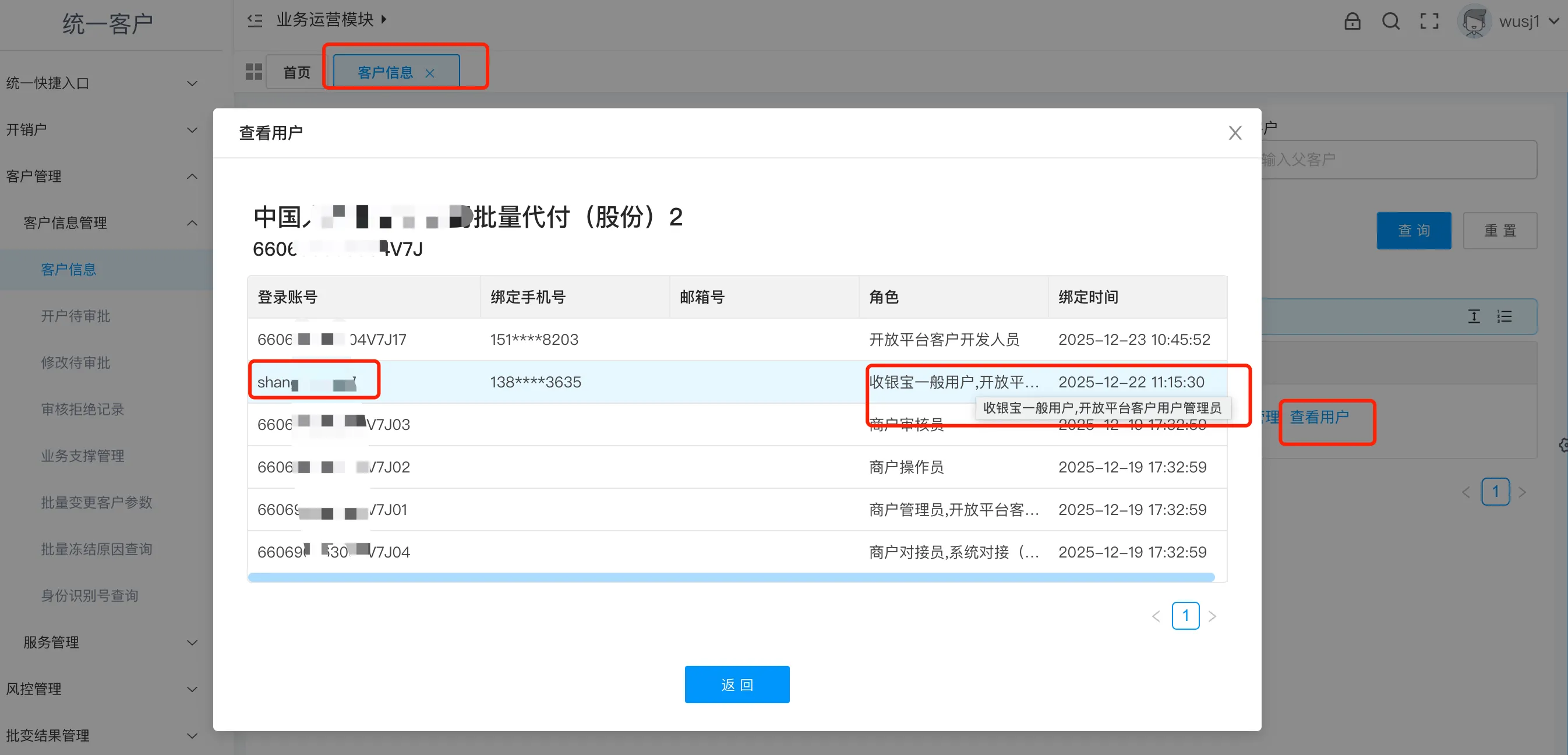The image size is (1568, 755).
Task: Close the 查看用户 dialog with X
Action: pyautogui.click(x=1234, y=133)
